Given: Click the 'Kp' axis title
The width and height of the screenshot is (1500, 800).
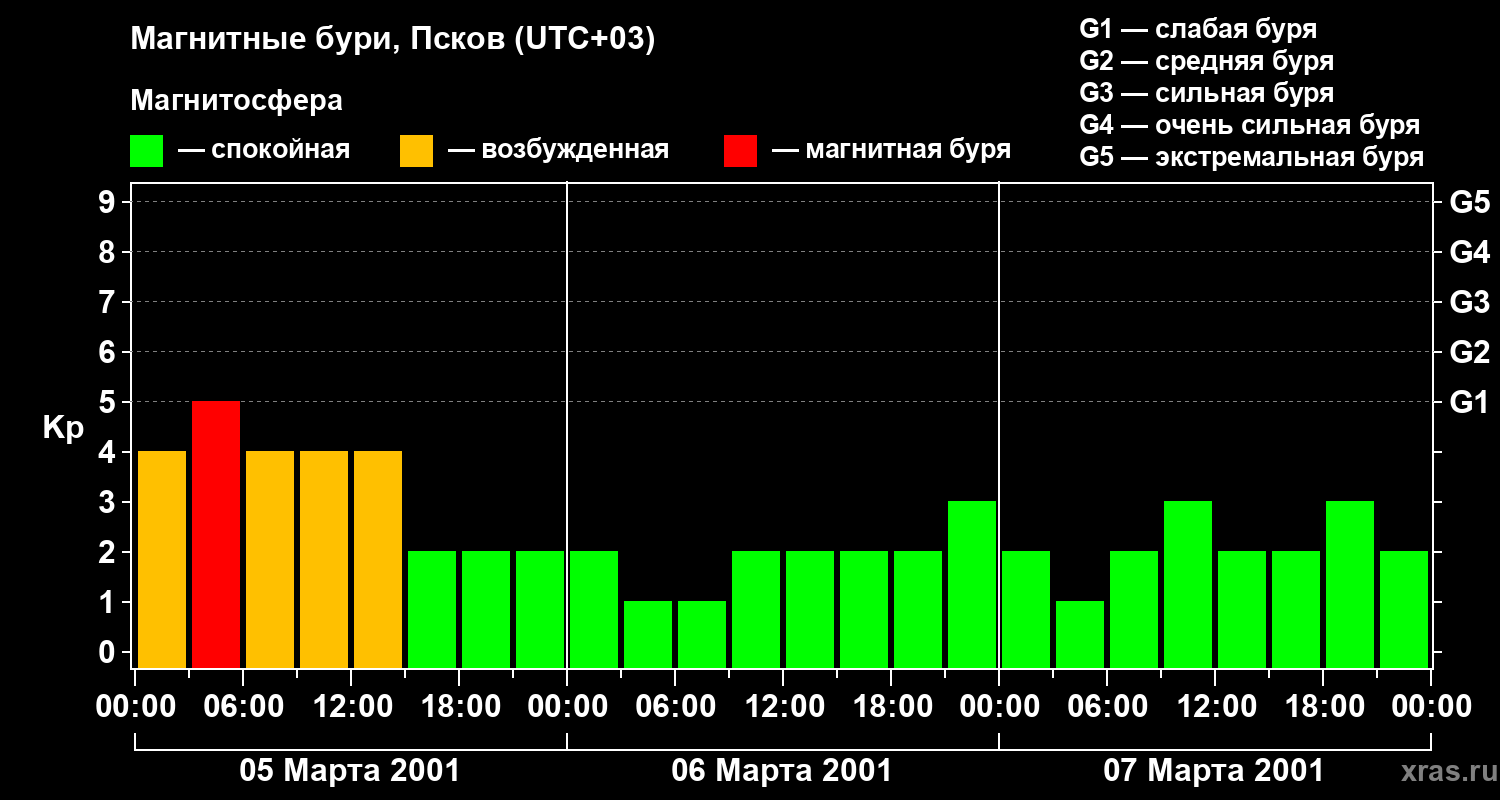Looking at the screenshot, I should point(63,429).
